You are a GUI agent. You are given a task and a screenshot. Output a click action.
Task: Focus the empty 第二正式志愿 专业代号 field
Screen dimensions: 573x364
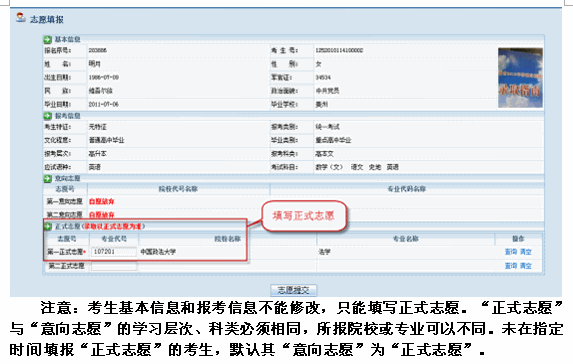pos(114,266)
